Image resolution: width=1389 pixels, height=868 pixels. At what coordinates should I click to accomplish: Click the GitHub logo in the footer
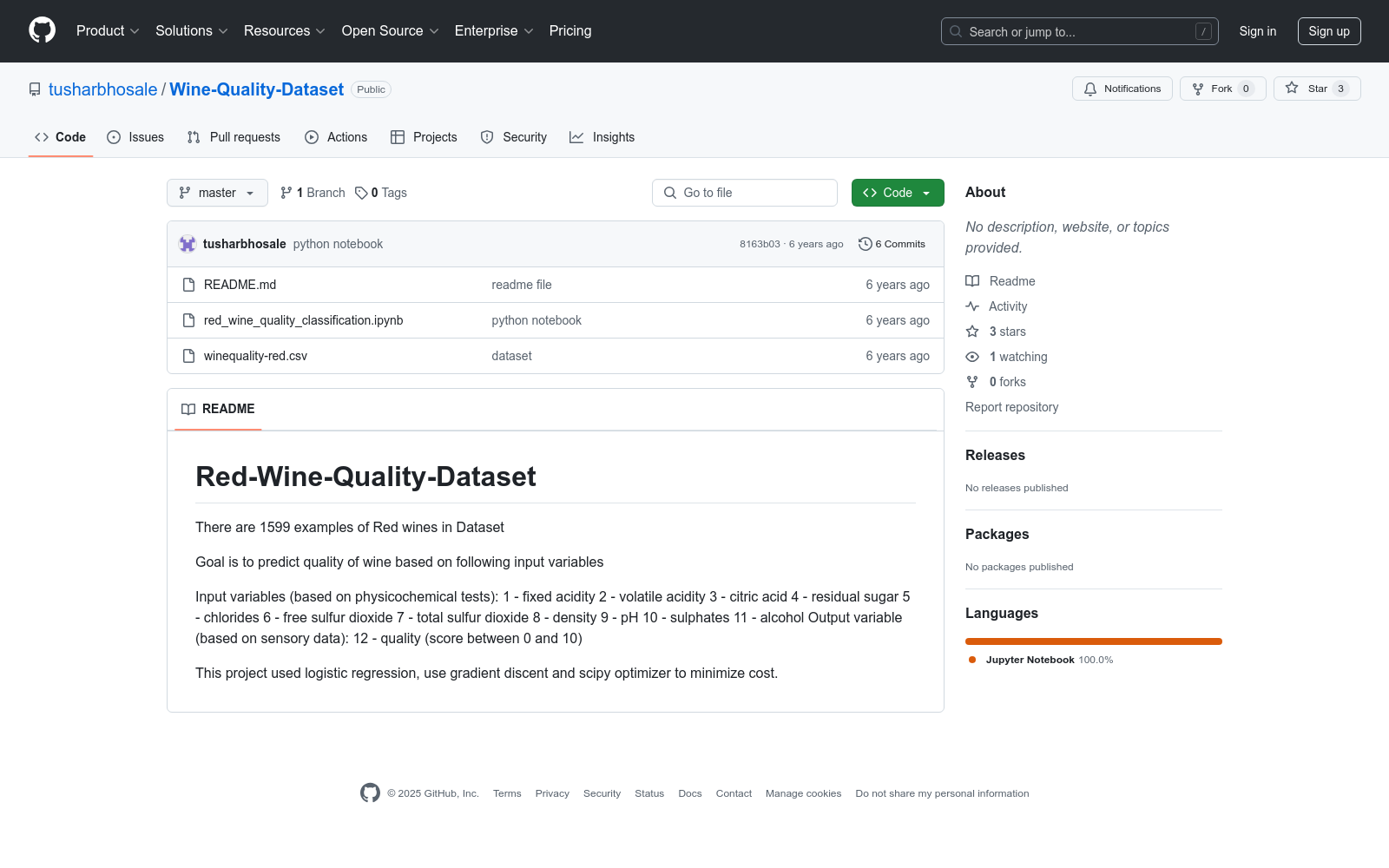pos(370,792)
